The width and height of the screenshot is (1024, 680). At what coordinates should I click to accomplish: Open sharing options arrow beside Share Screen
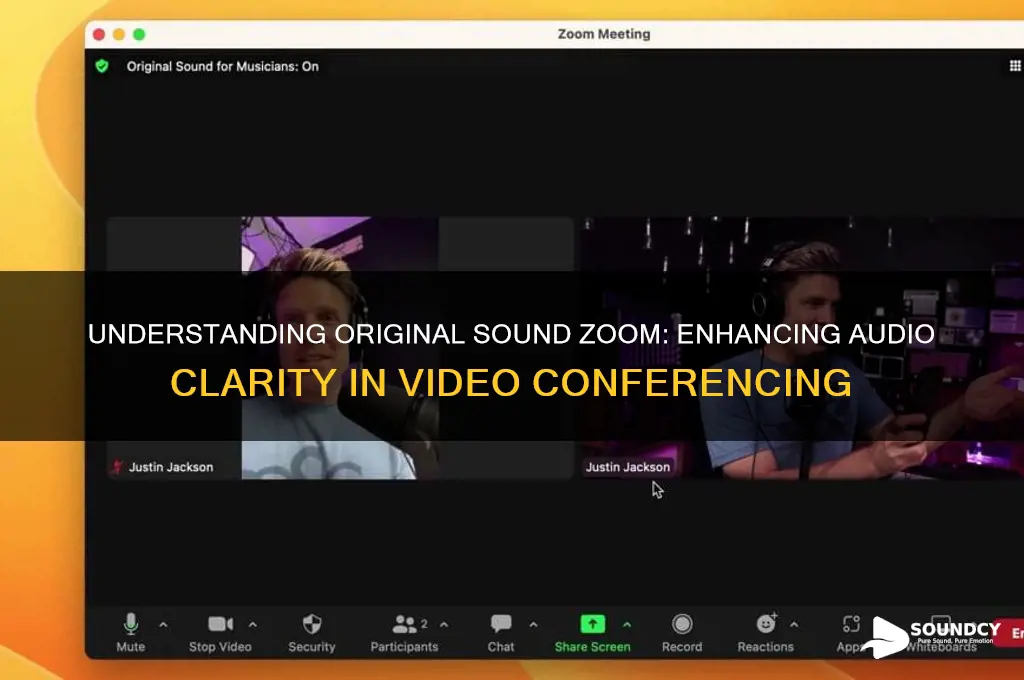pyautogui.click(x=627, y=625)
